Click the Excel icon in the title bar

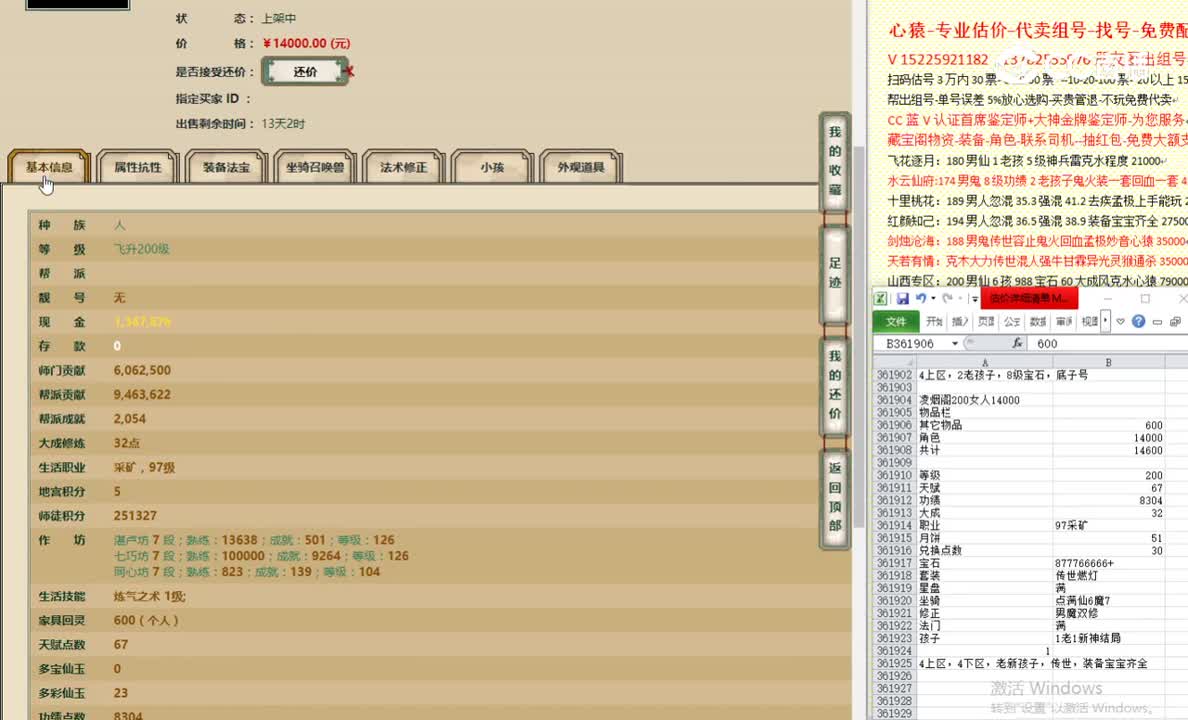pos(879,298)
